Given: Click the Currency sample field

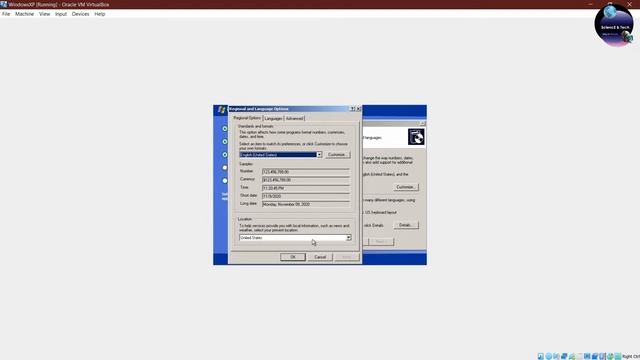Looking at the screenshot, I should pyautogui.click(x=306, y=180).
